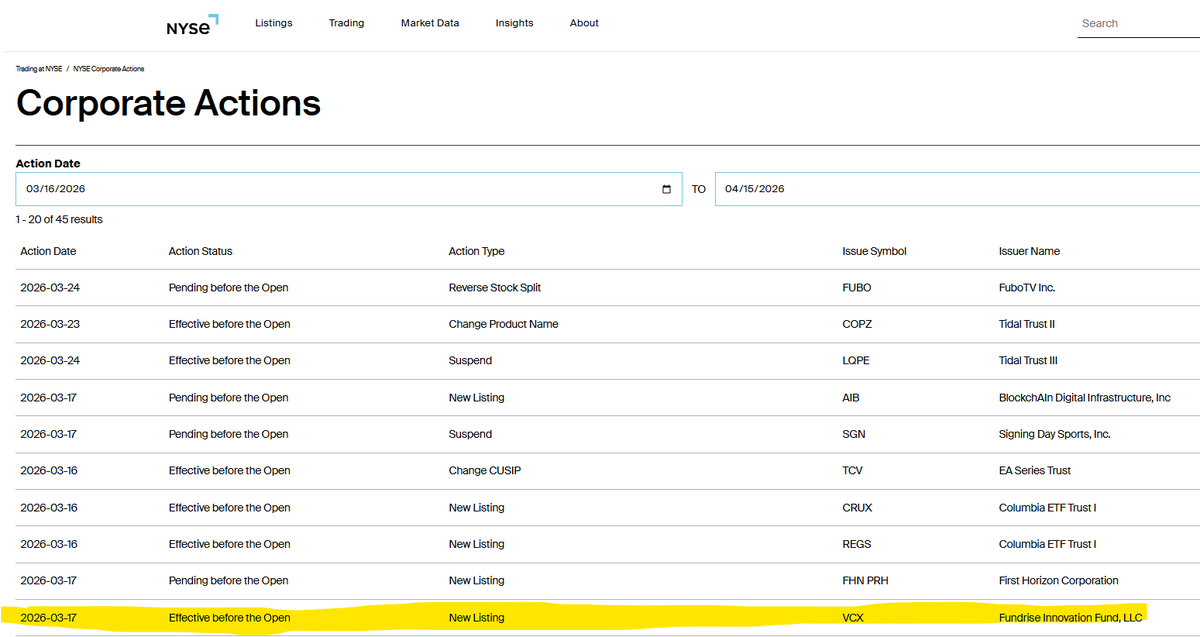Open the Listings menu
This screenshot has height=637, width=1200.
tap(274, 23)
